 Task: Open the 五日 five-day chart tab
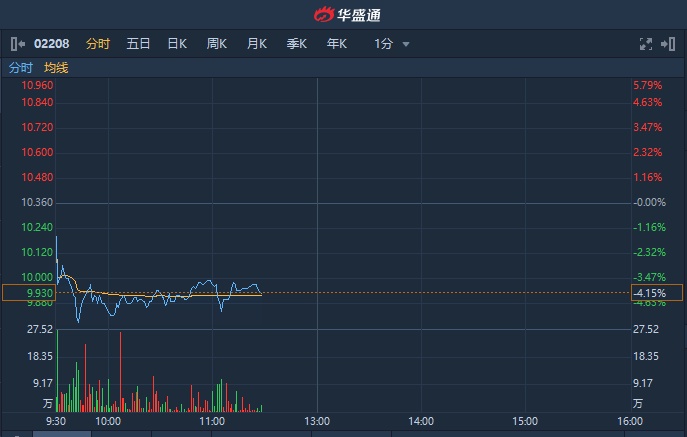138,44
